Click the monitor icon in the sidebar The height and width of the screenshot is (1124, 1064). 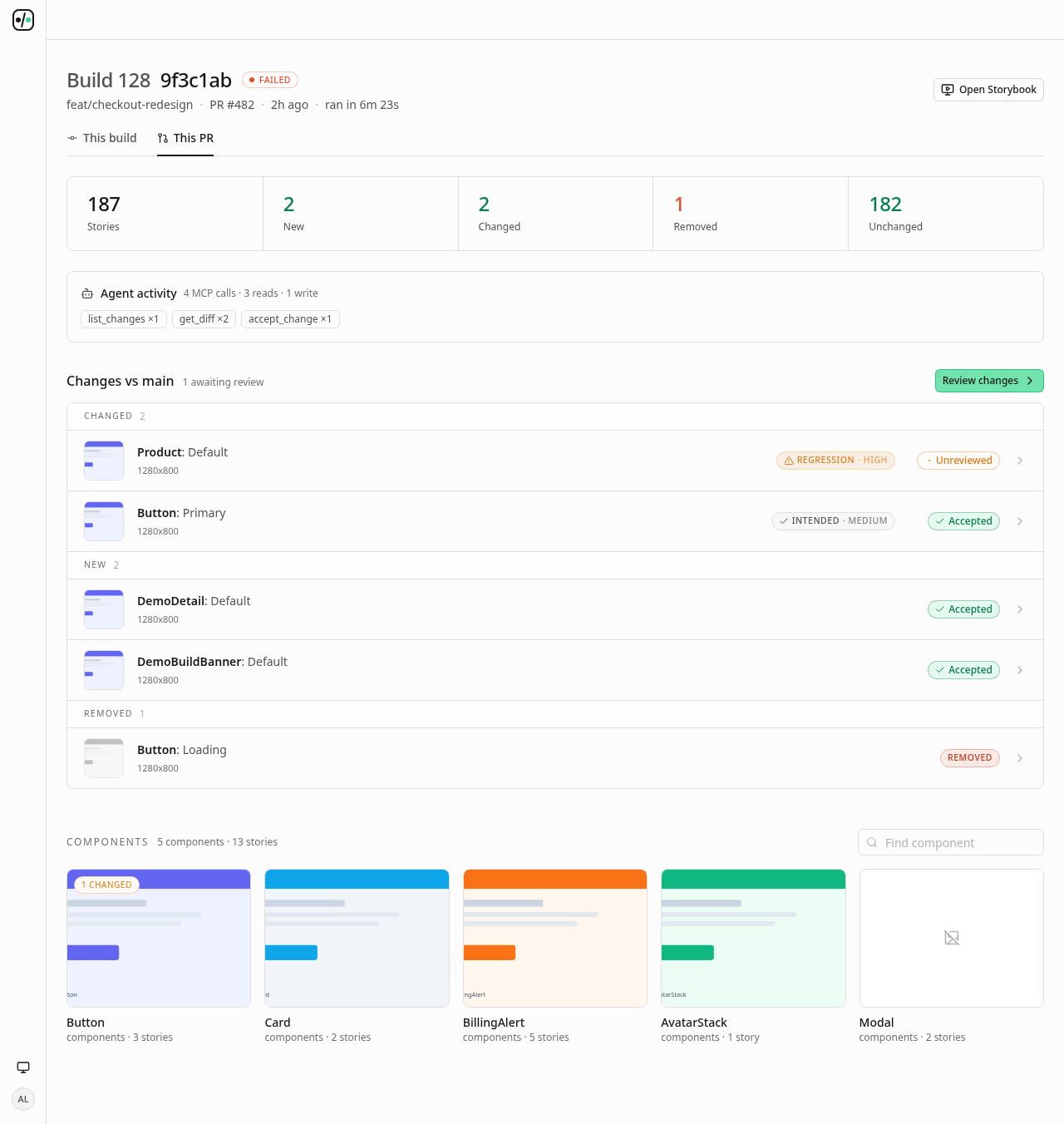(23, 1067)
